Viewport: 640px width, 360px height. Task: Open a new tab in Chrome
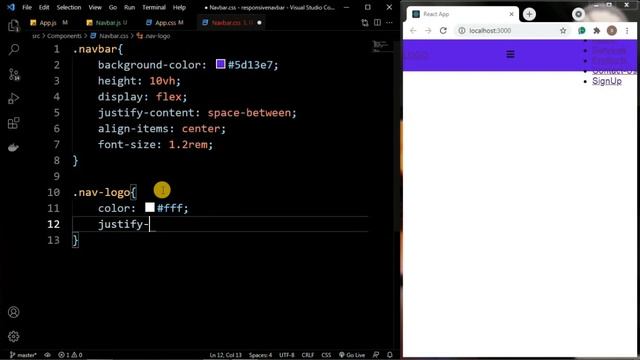(529, 14)
